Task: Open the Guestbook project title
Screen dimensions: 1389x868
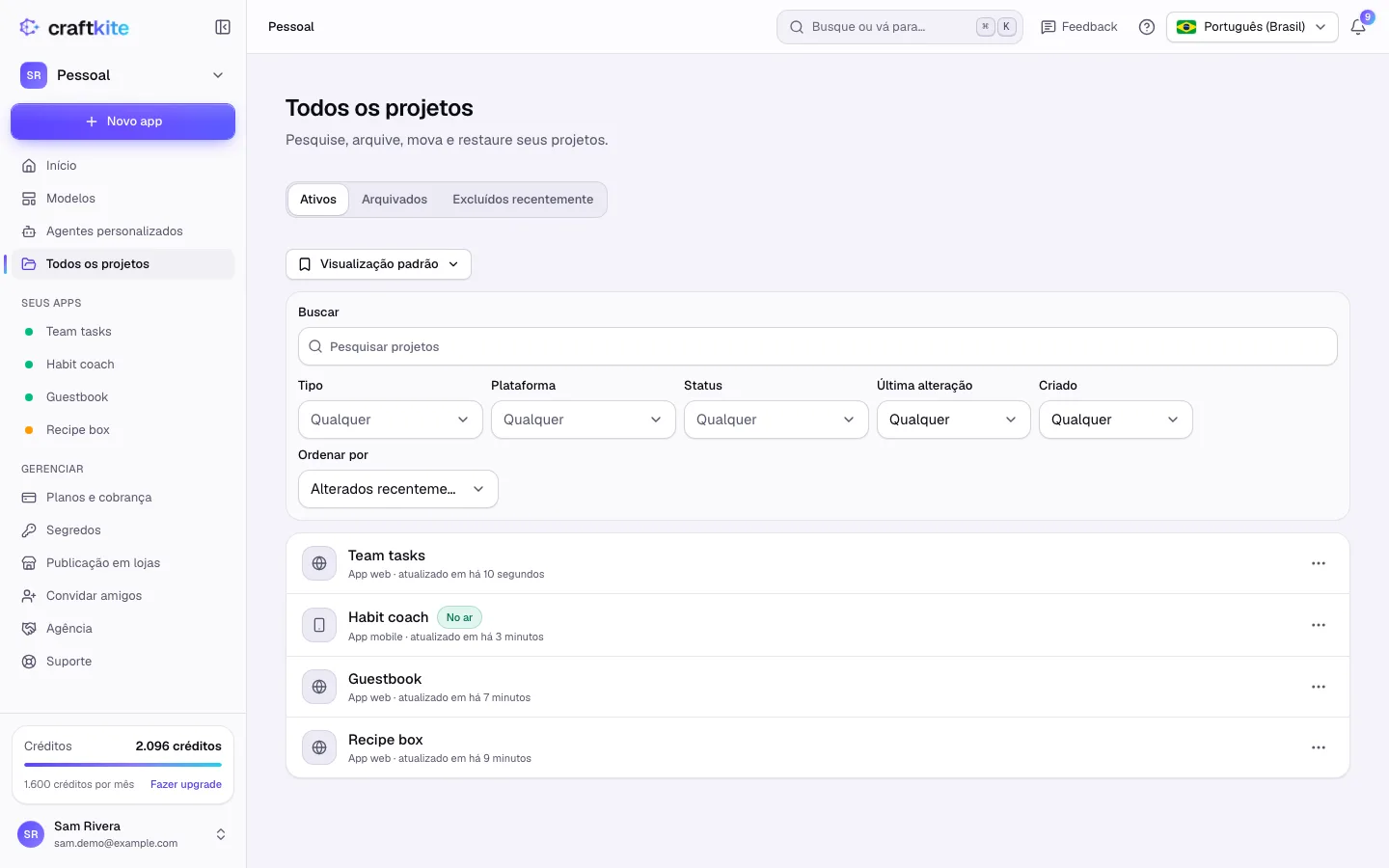Action: click(x=385, y=679)
